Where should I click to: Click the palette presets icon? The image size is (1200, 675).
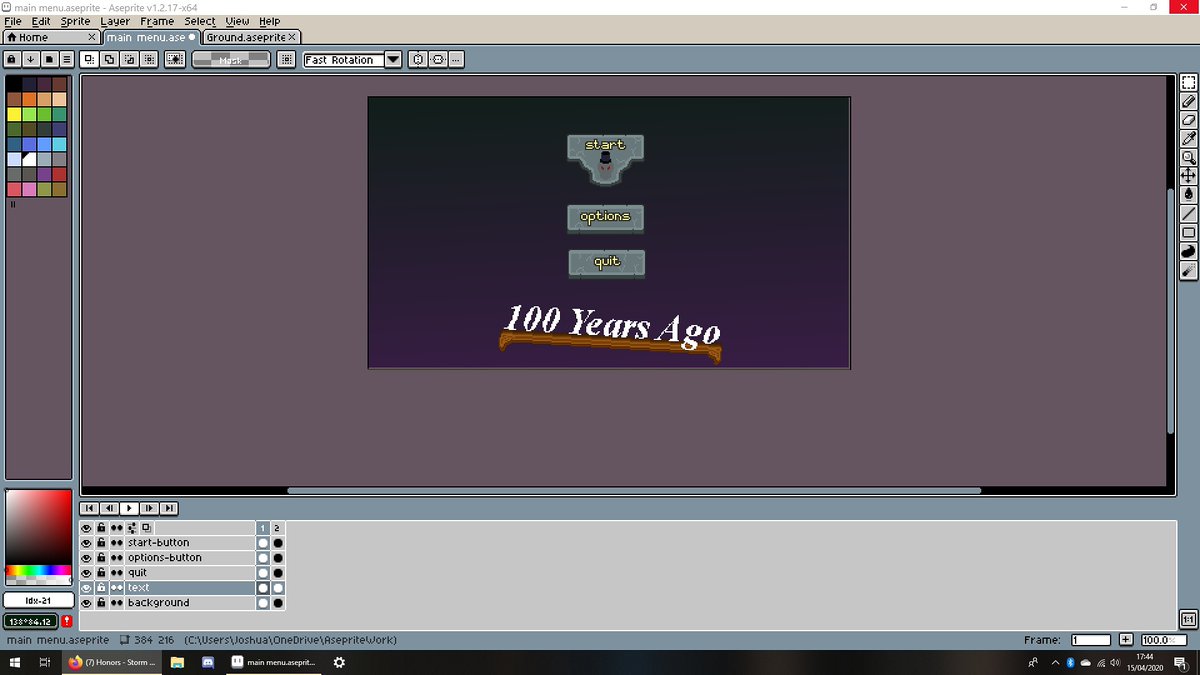point(48,59)
